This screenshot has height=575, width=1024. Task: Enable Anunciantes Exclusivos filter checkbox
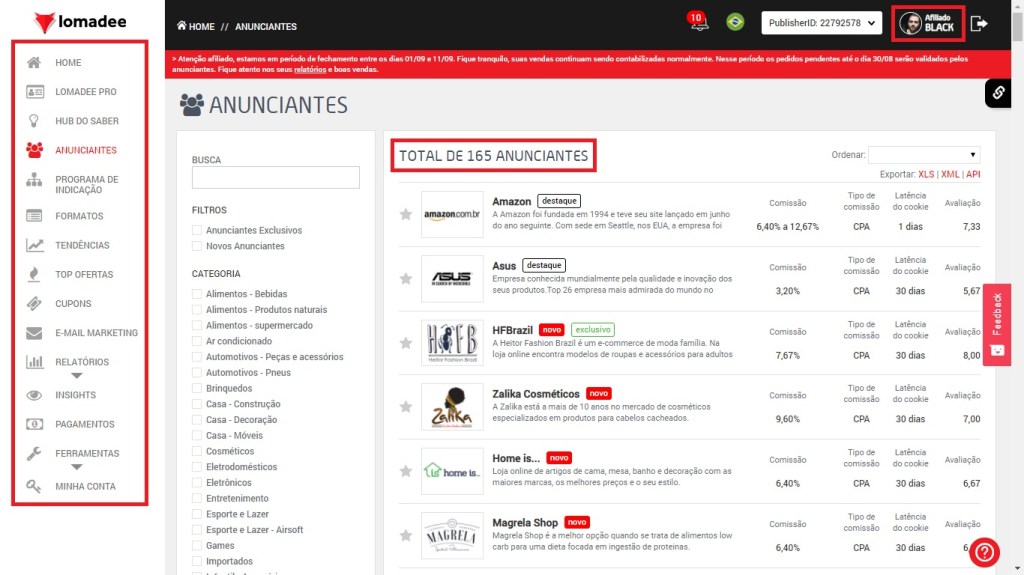(x=197, y=230)
